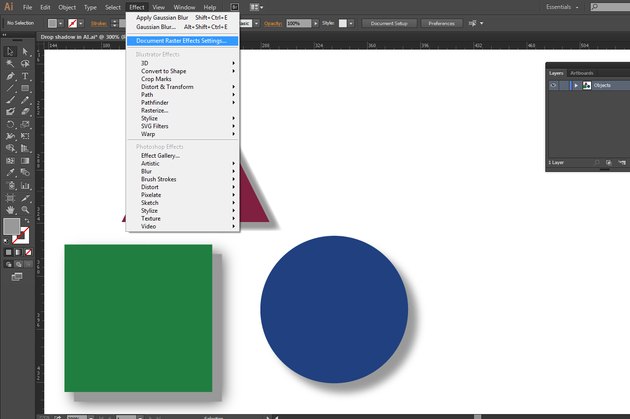Viewport: 630px width, 419px height.
Task: Enable Draw Behind mode
Action: tap(18, 264)
